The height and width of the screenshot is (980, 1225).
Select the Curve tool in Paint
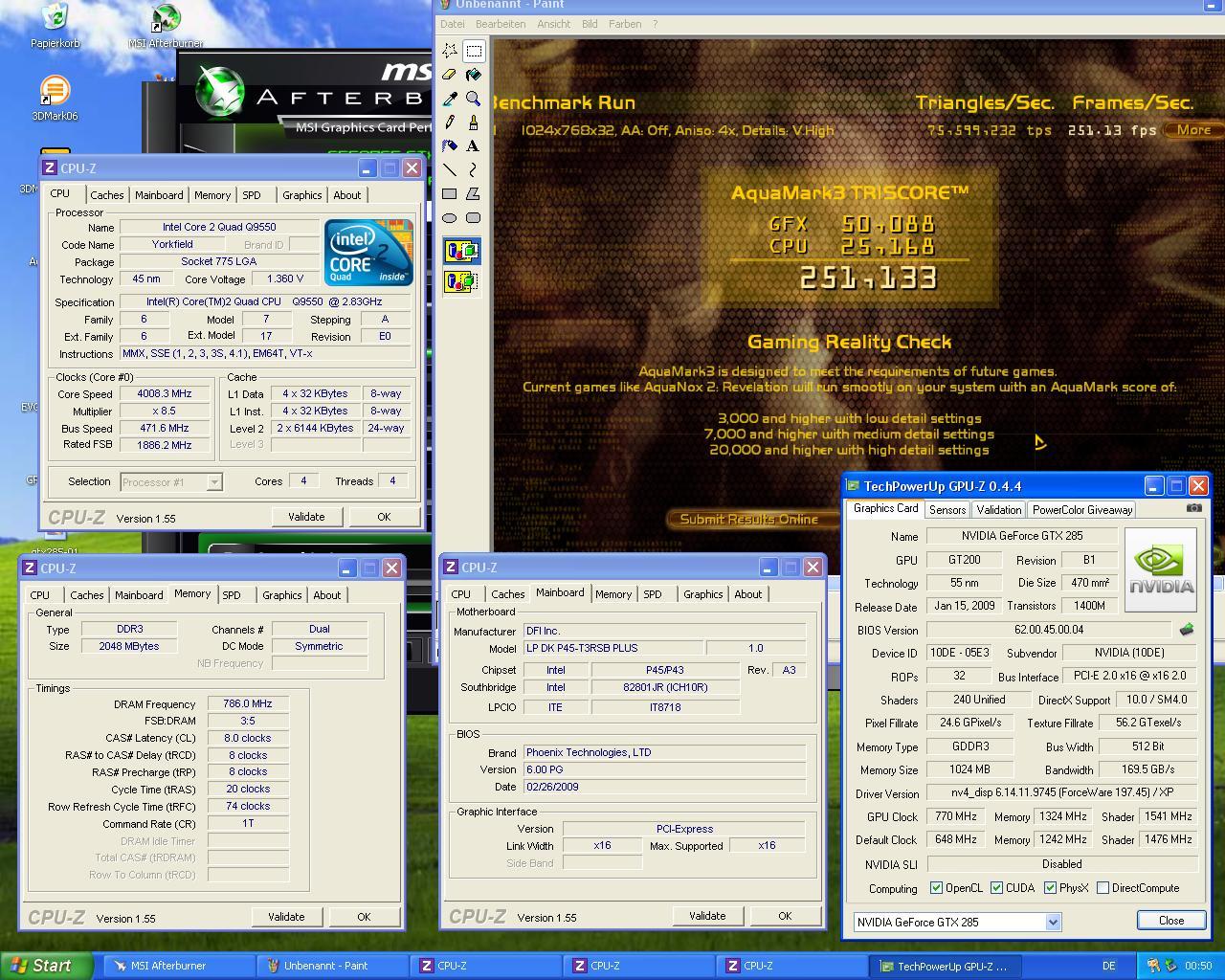click(474, 170)
